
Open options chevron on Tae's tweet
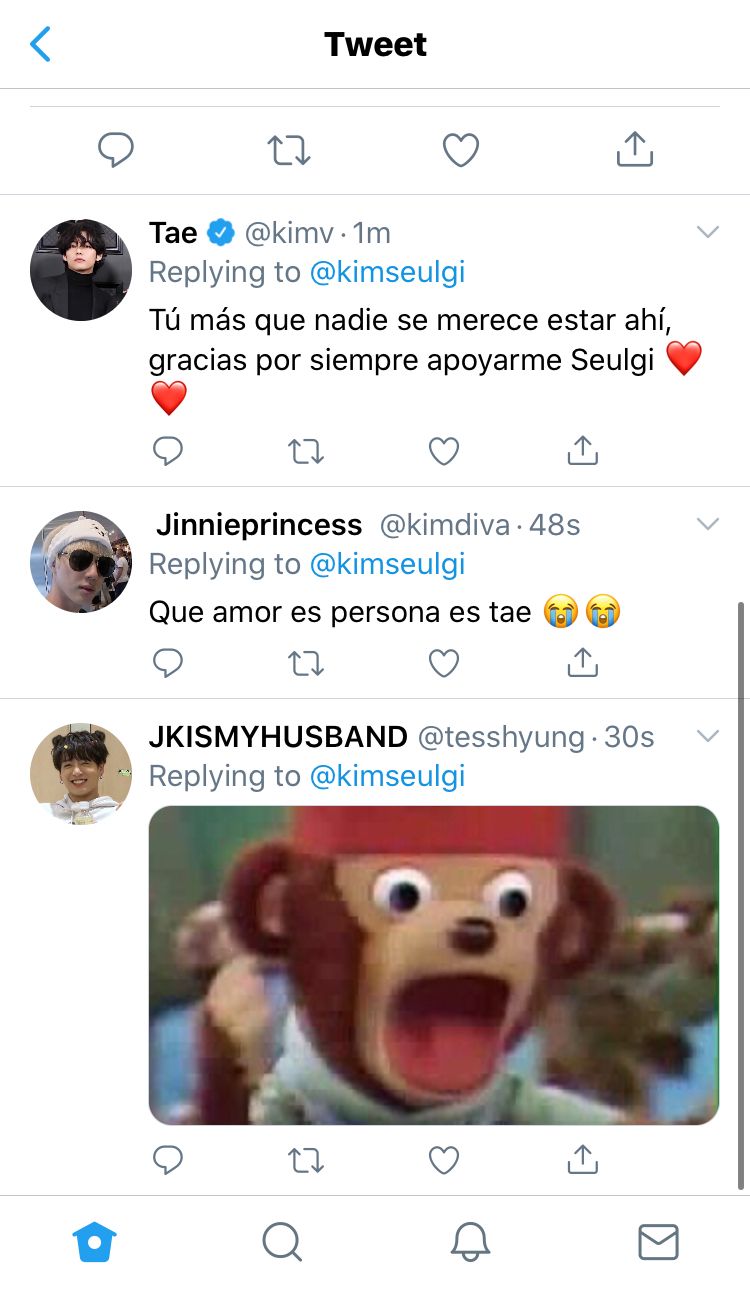708,232
